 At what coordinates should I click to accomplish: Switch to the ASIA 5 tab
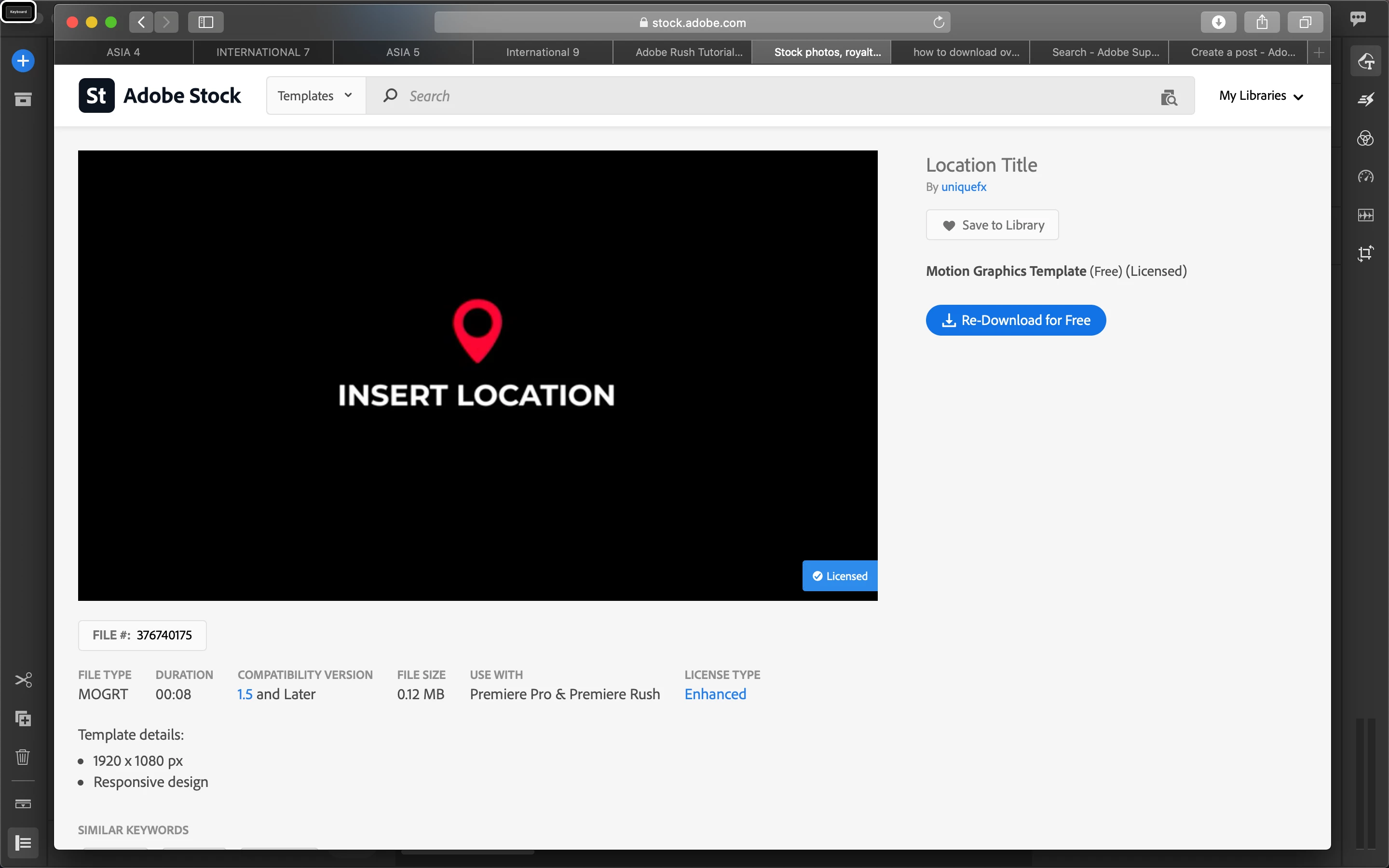[x=402, y=52]
